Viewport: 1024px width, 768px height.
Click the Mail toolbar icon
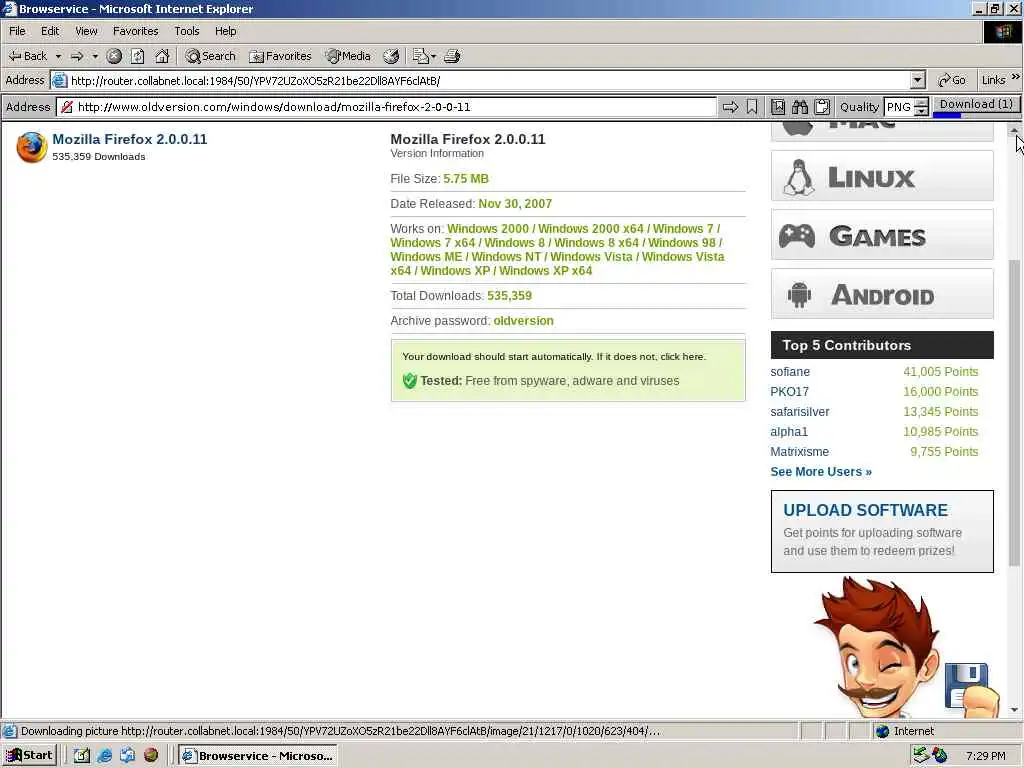[420, 56]
